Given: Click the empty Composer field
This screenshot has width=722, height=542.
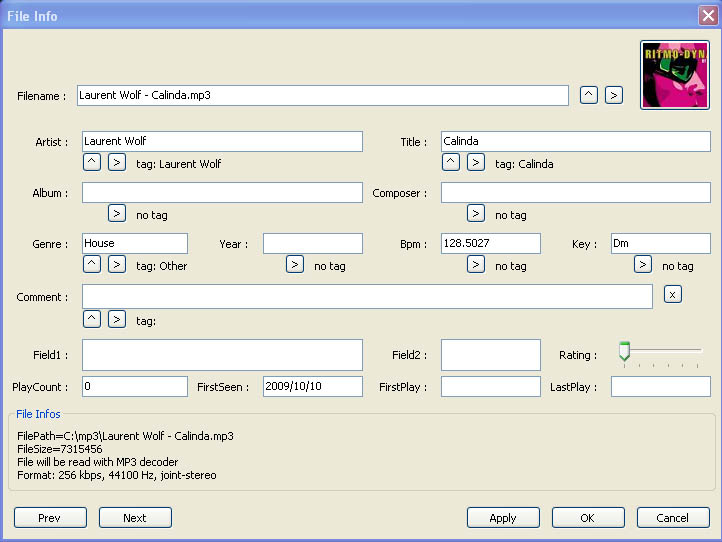Looking at the screenshot, I should click(x=576, y=192).
